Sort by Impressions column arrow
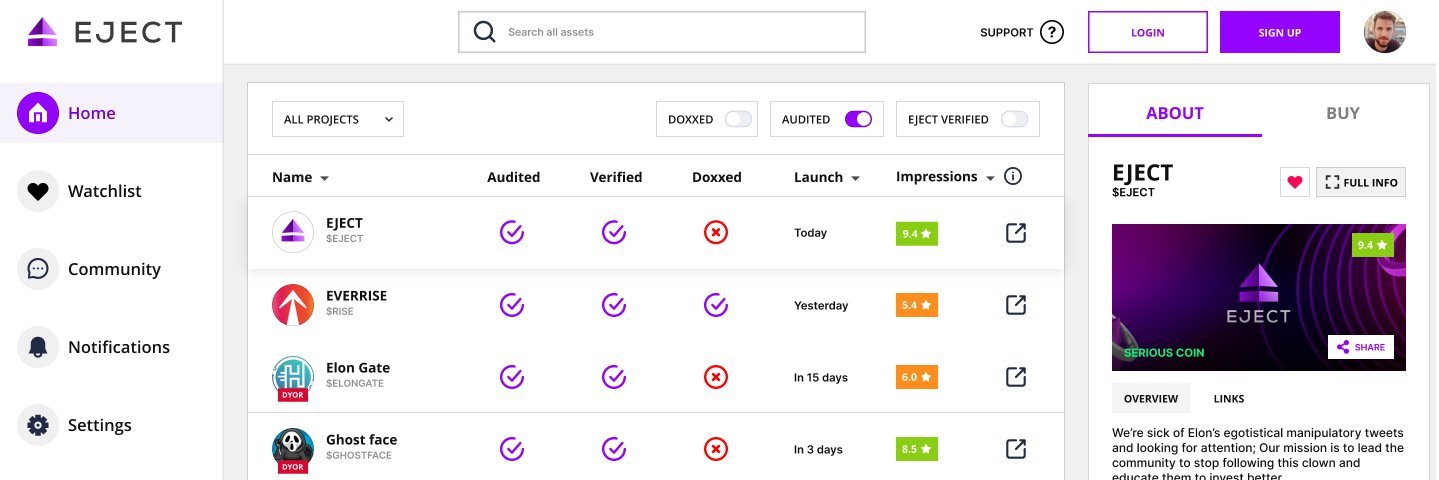 [x=990, y=178]
